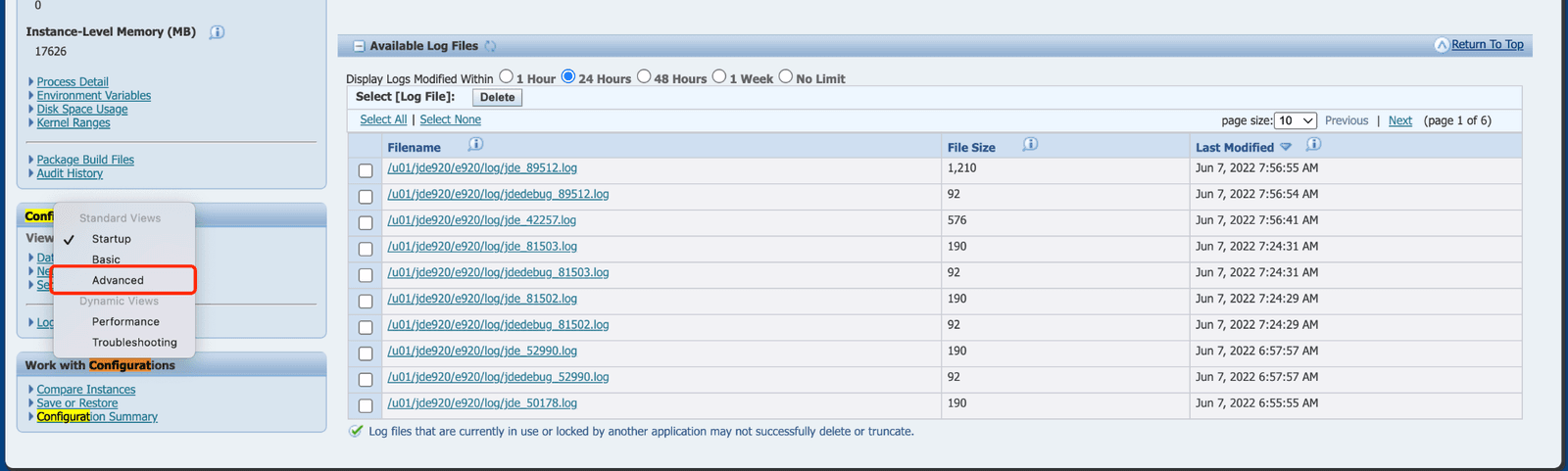Check the box for jde_50178.log
Image resolution: width=1568 pixels, height=471 pixels.
[366, 405]
